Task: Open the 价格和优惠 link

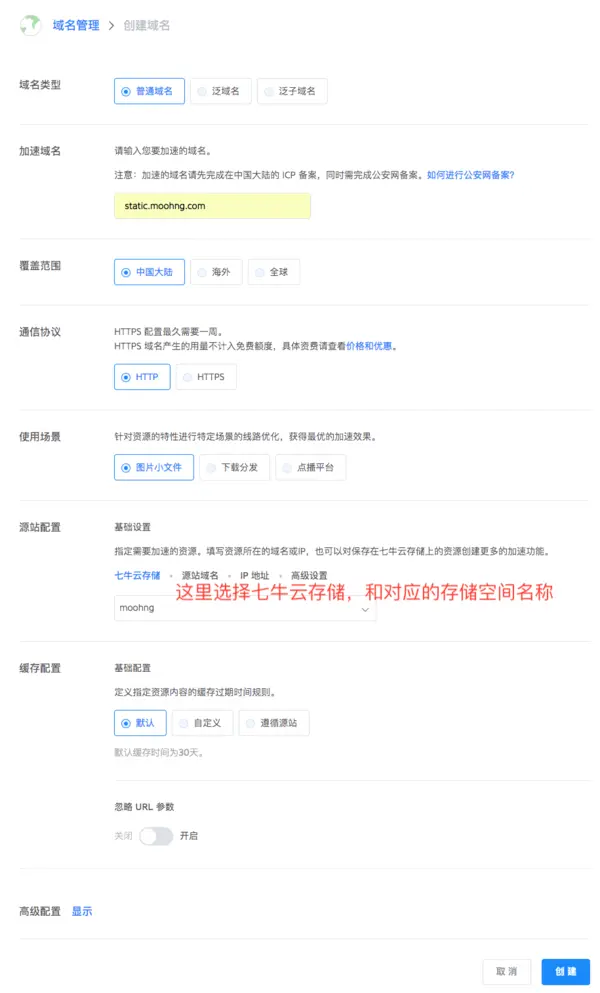Action: tap(369, 346)
